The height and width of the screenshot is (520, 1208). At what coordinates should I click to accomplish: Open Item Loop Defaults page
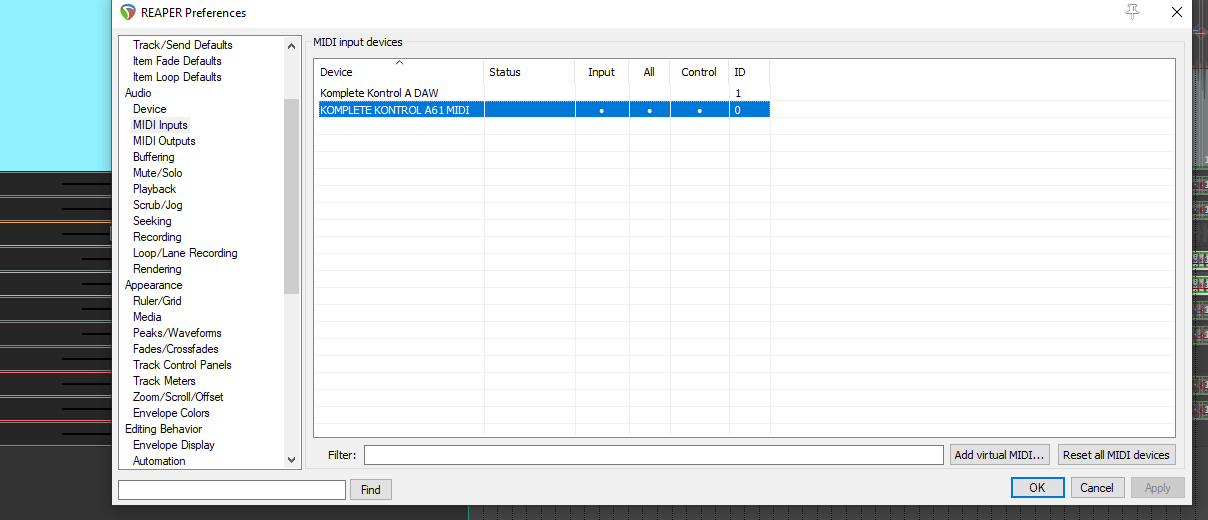click(177, 77)
